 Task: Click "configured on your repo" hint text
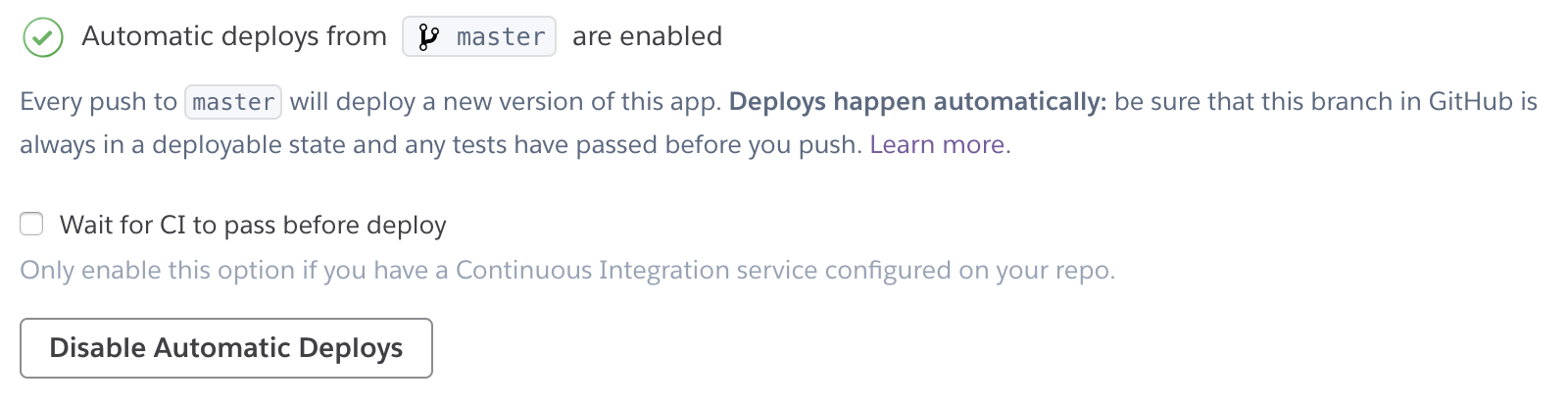coord(970,271)
